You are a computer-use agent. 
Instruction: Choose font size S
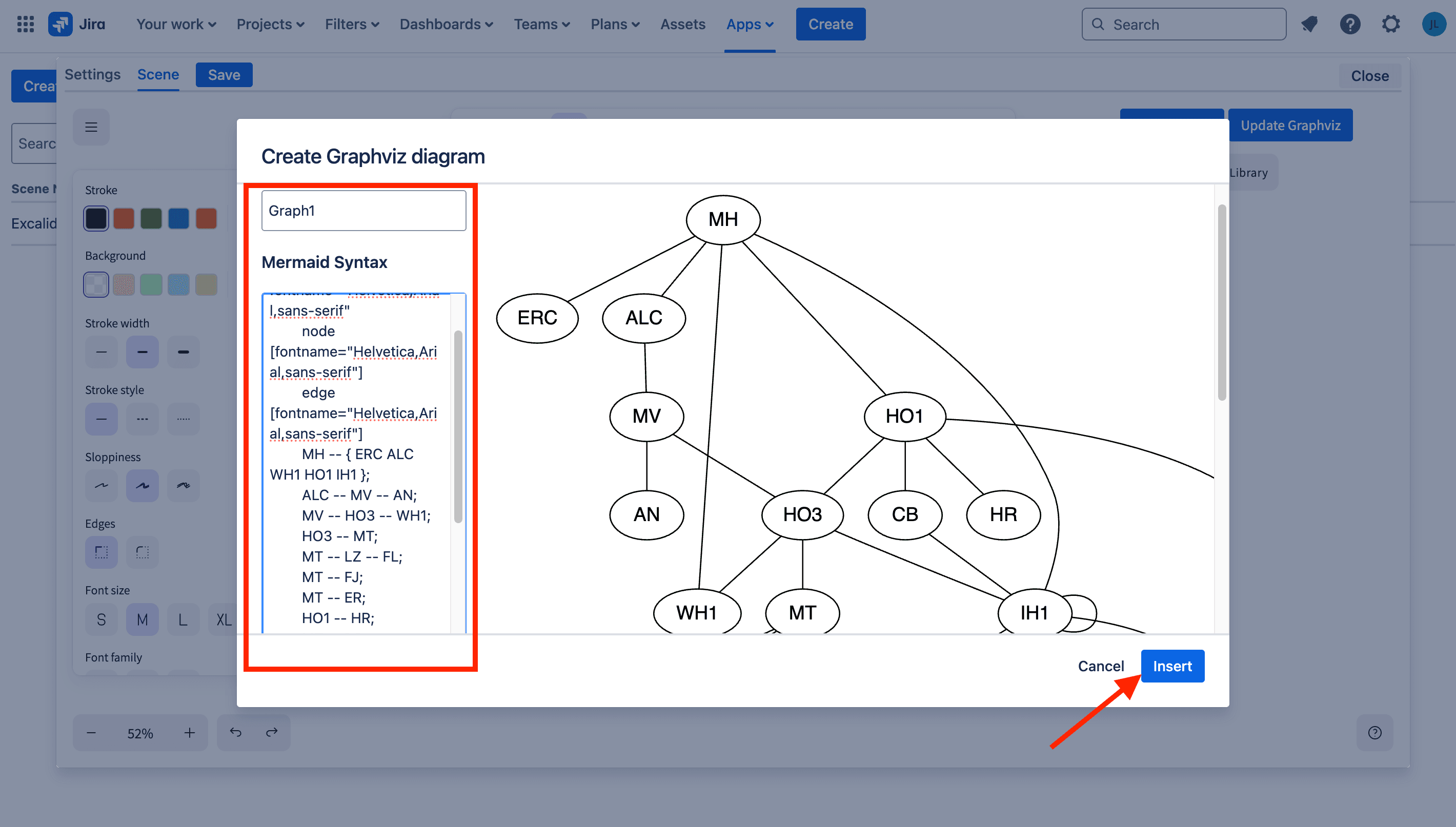102,619
